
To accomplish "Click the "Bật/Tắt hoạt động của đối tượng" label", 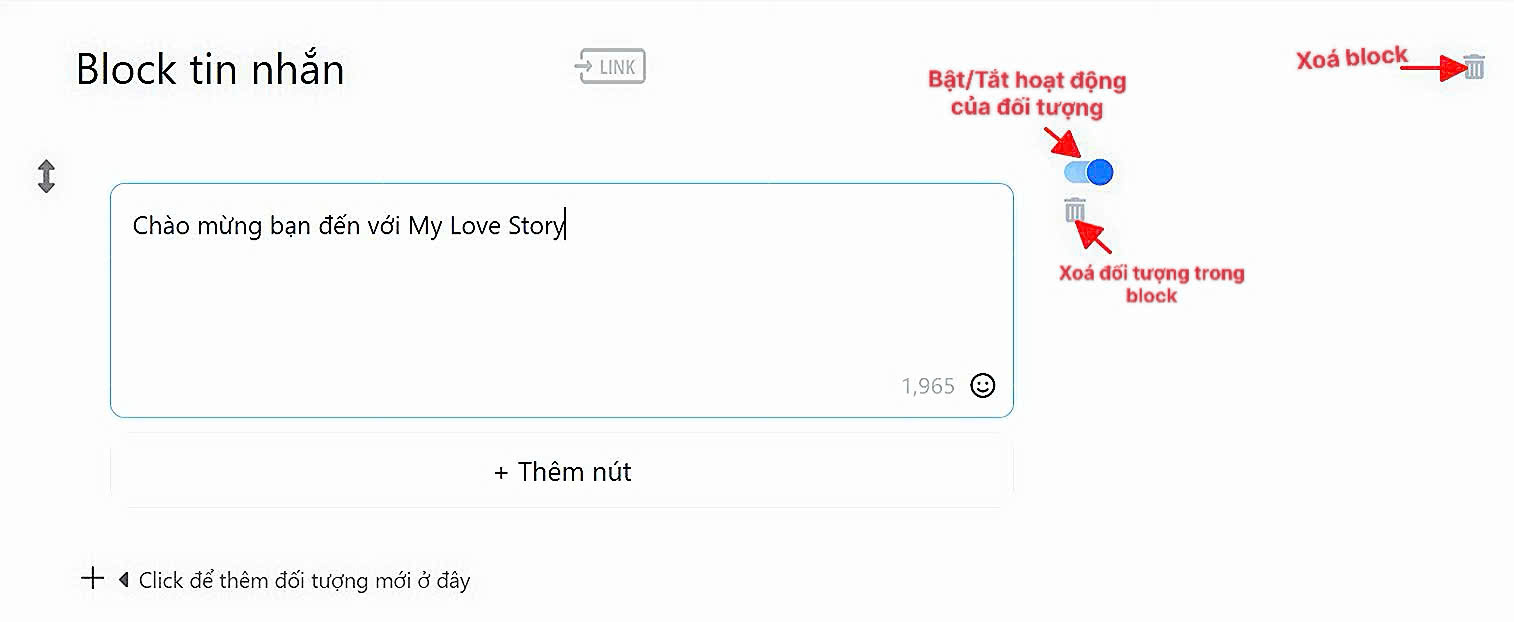I will pyautogui.click(x=1026, y=94).
